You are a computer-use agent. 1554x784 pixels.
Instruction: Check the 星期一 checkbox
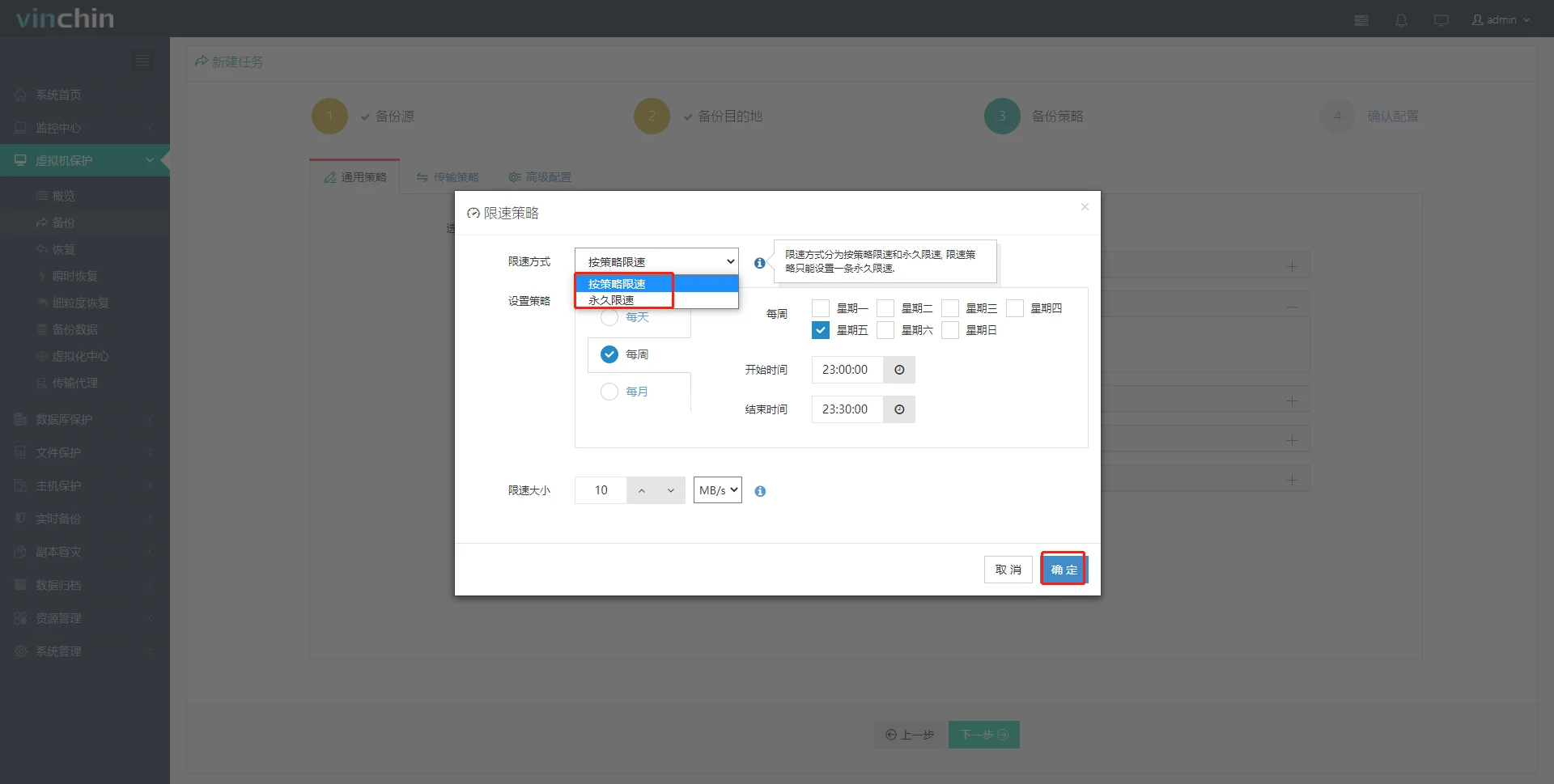821,307
